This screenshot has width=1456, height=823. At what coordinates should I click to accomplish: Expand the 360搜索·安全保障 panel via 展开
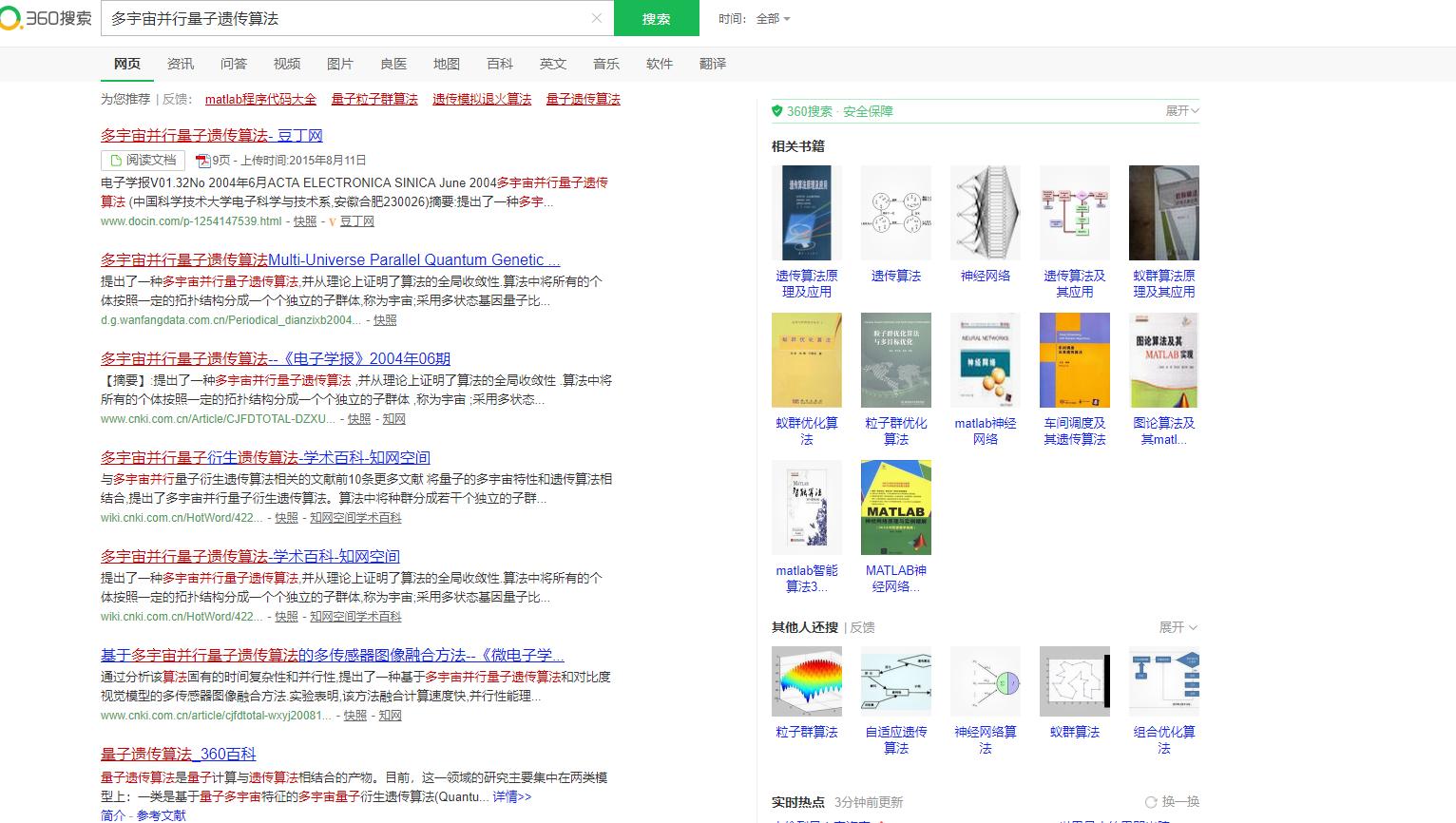click(1181, 111)
